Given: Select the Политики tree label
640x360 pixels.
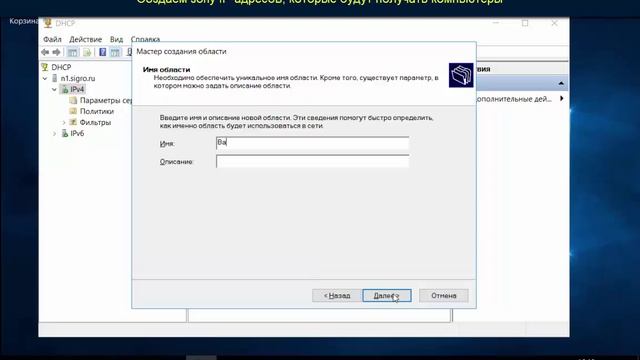Looking at the screenshot, I should (97, 111).
